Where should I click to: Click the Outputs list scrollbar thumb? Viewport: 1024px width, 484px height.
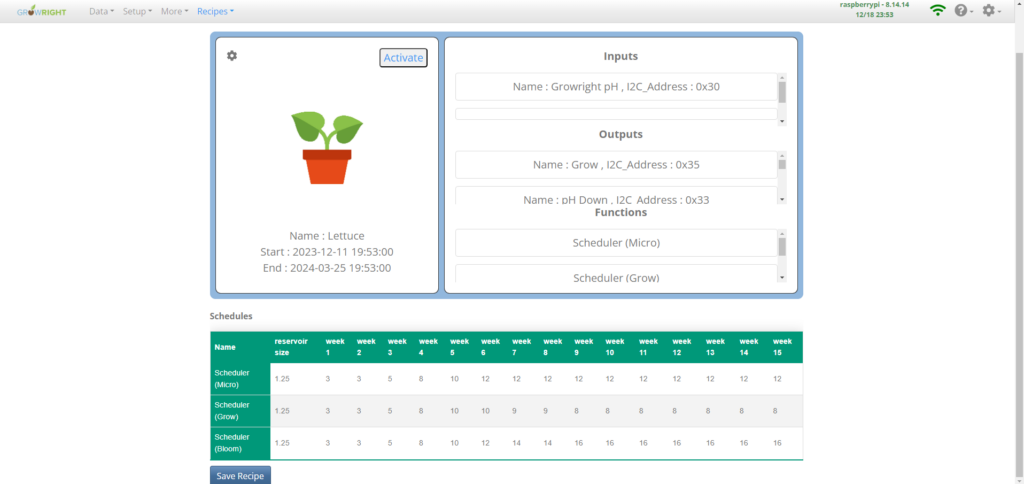coord(782,165)
